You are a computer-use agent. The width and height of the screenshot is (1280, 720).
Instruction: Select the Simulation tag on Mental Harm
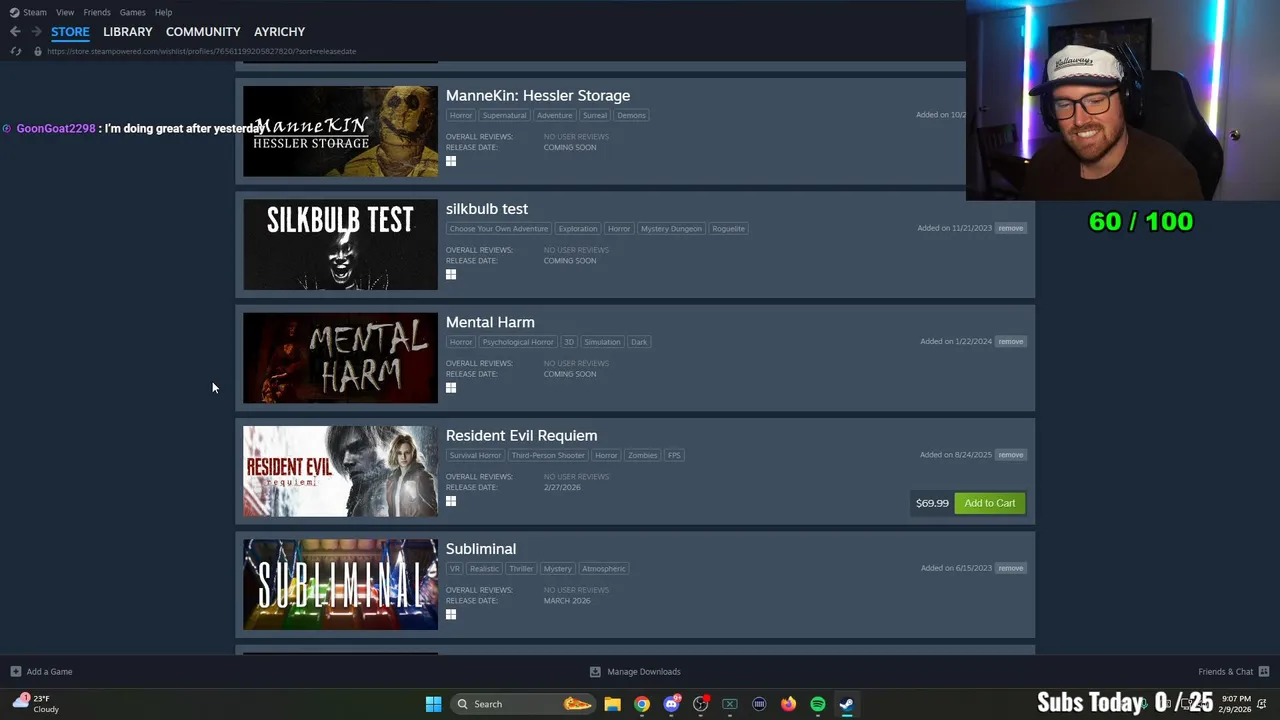coord(602,342)
